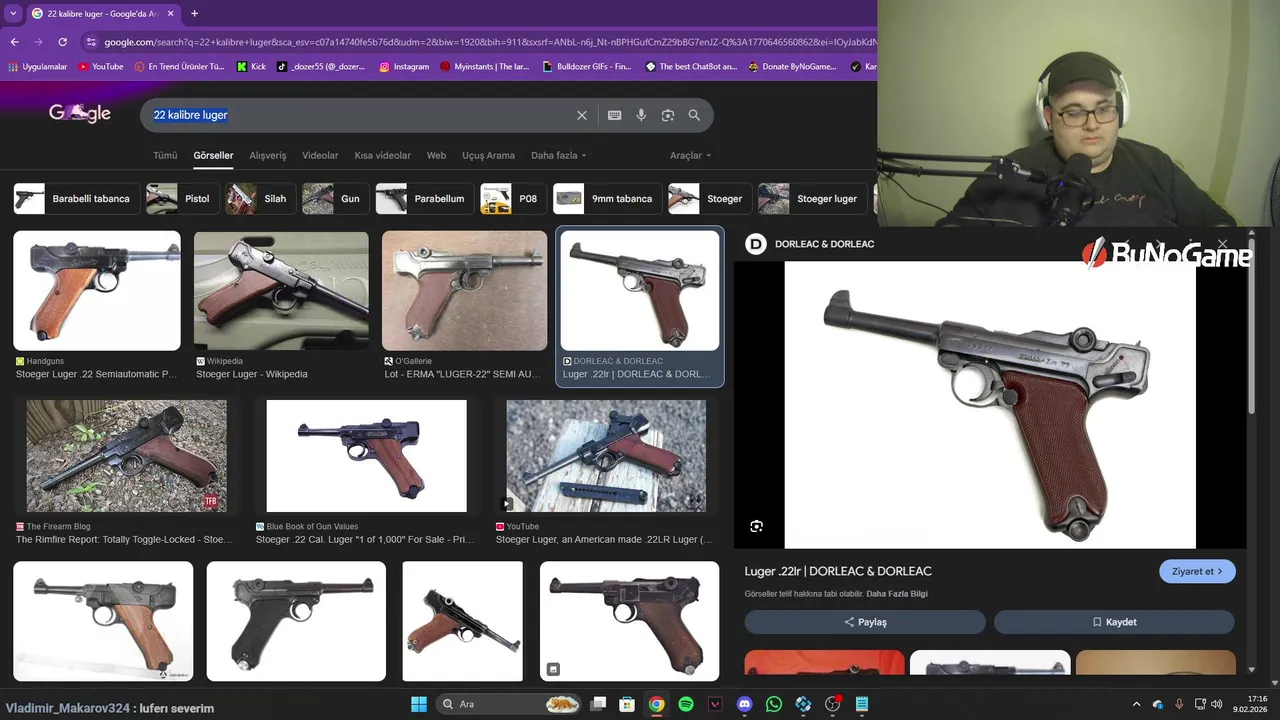Image resolution: width=1280 pixels, height=720 pixels.
Task: Open the Kick bookmark
Action: pyautogui.click(x=251, y=67)
